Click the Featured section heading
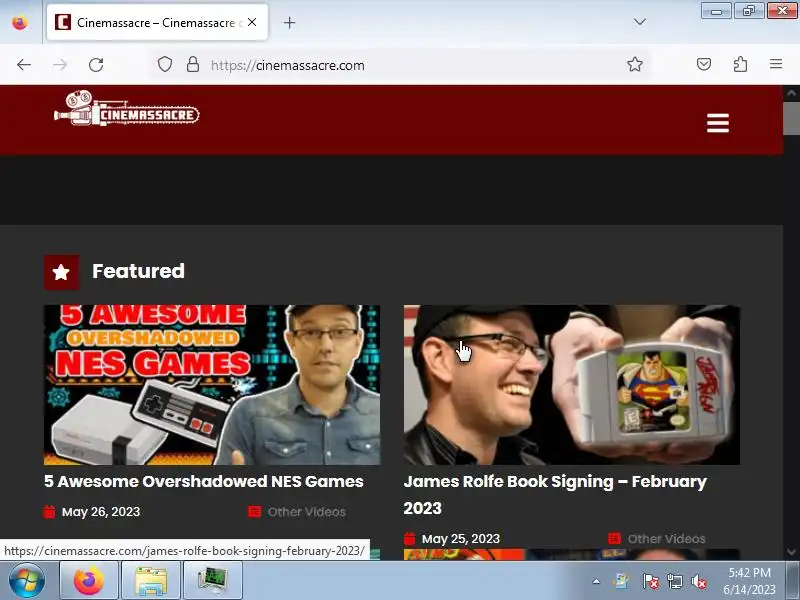The width and height of the screenshot is (800, 600). pos(138,271)
